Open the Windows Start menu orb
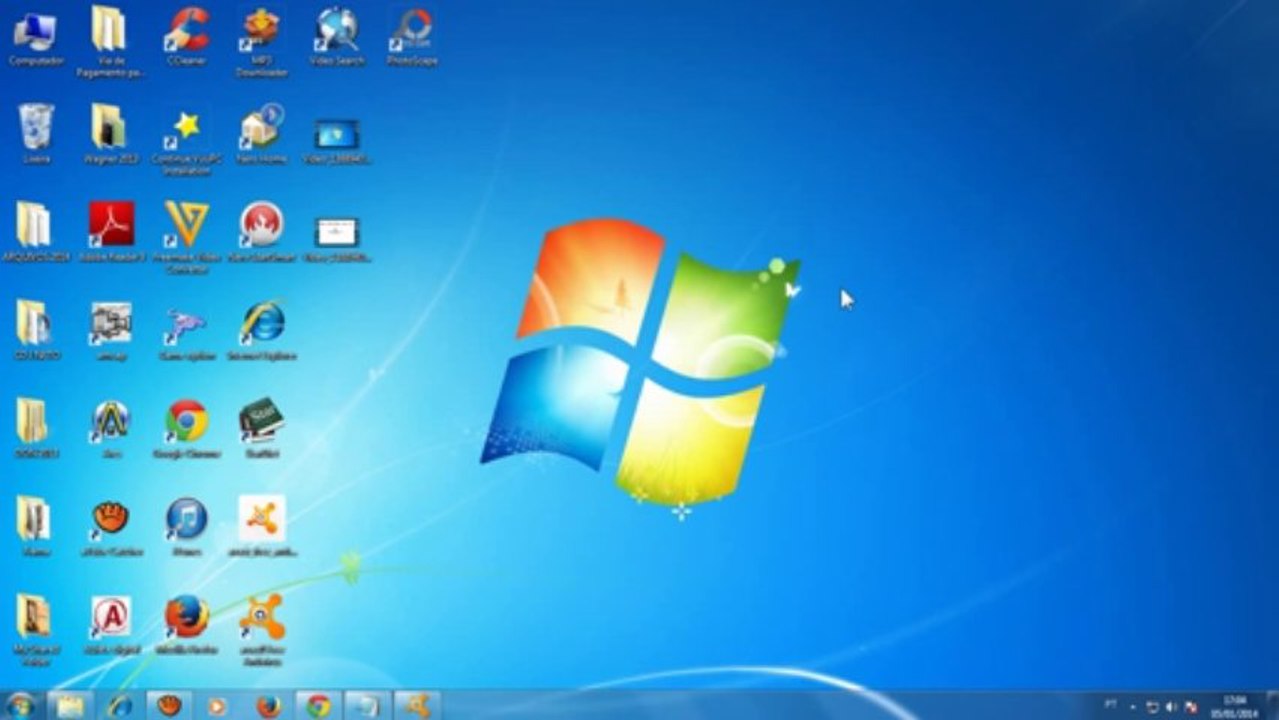1279x720 pixels. point(19,705)
